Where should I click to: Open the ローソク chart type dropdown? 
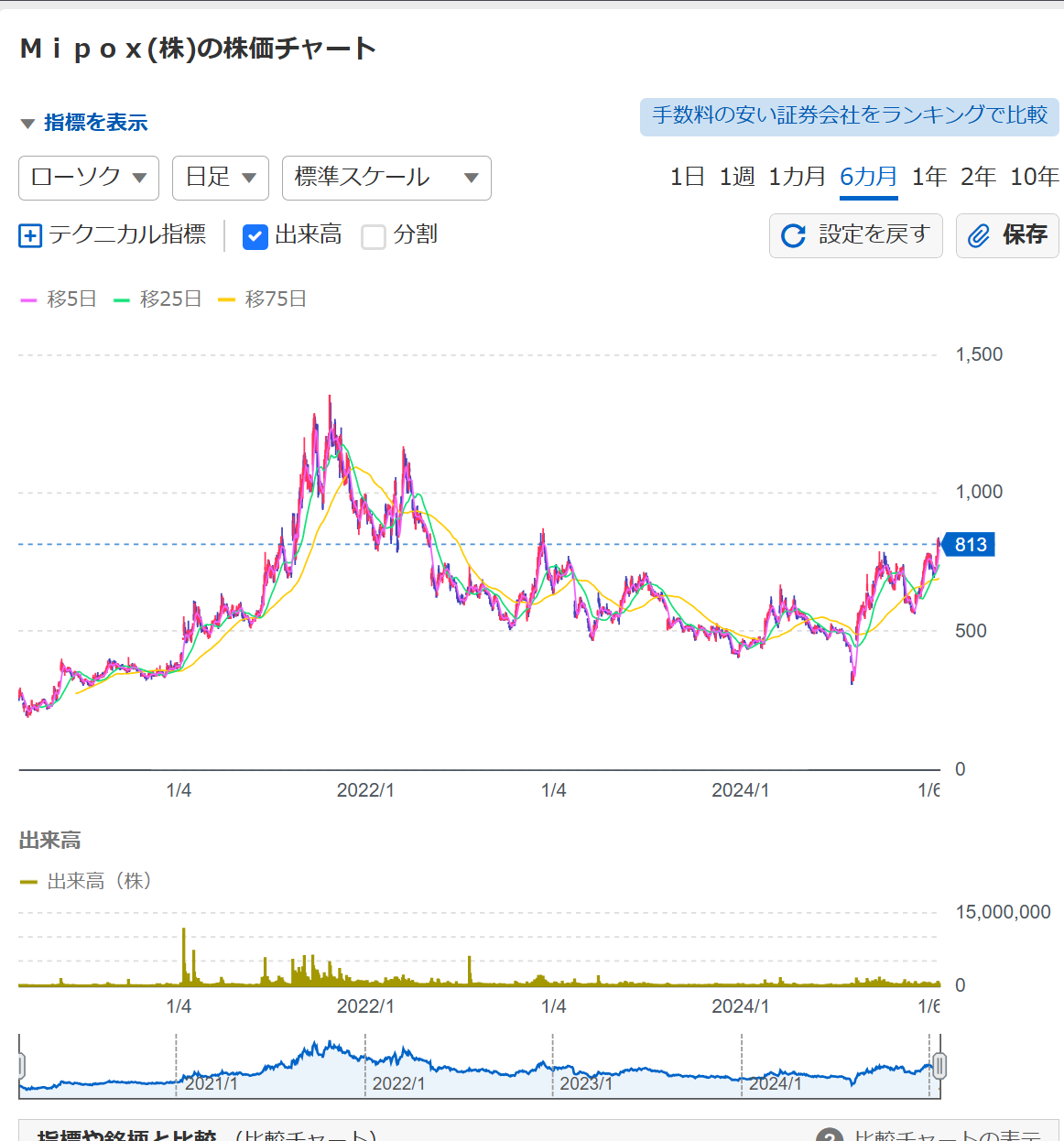(x=89, y=178)
